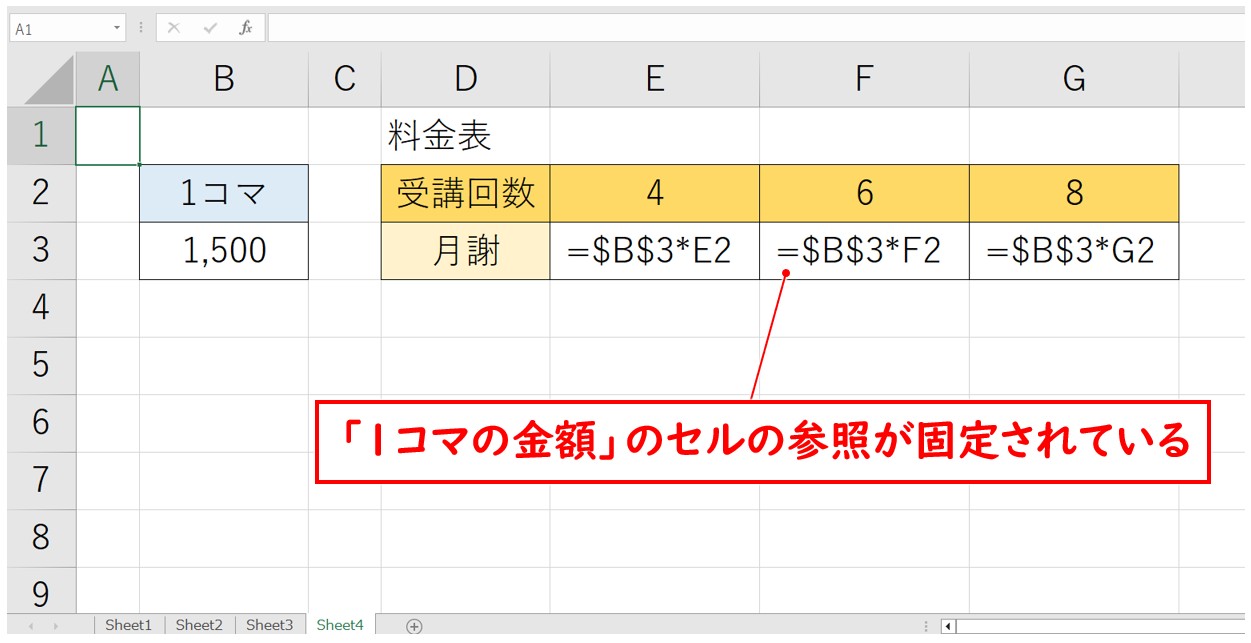Switch to Sheet3 tab

270,625
